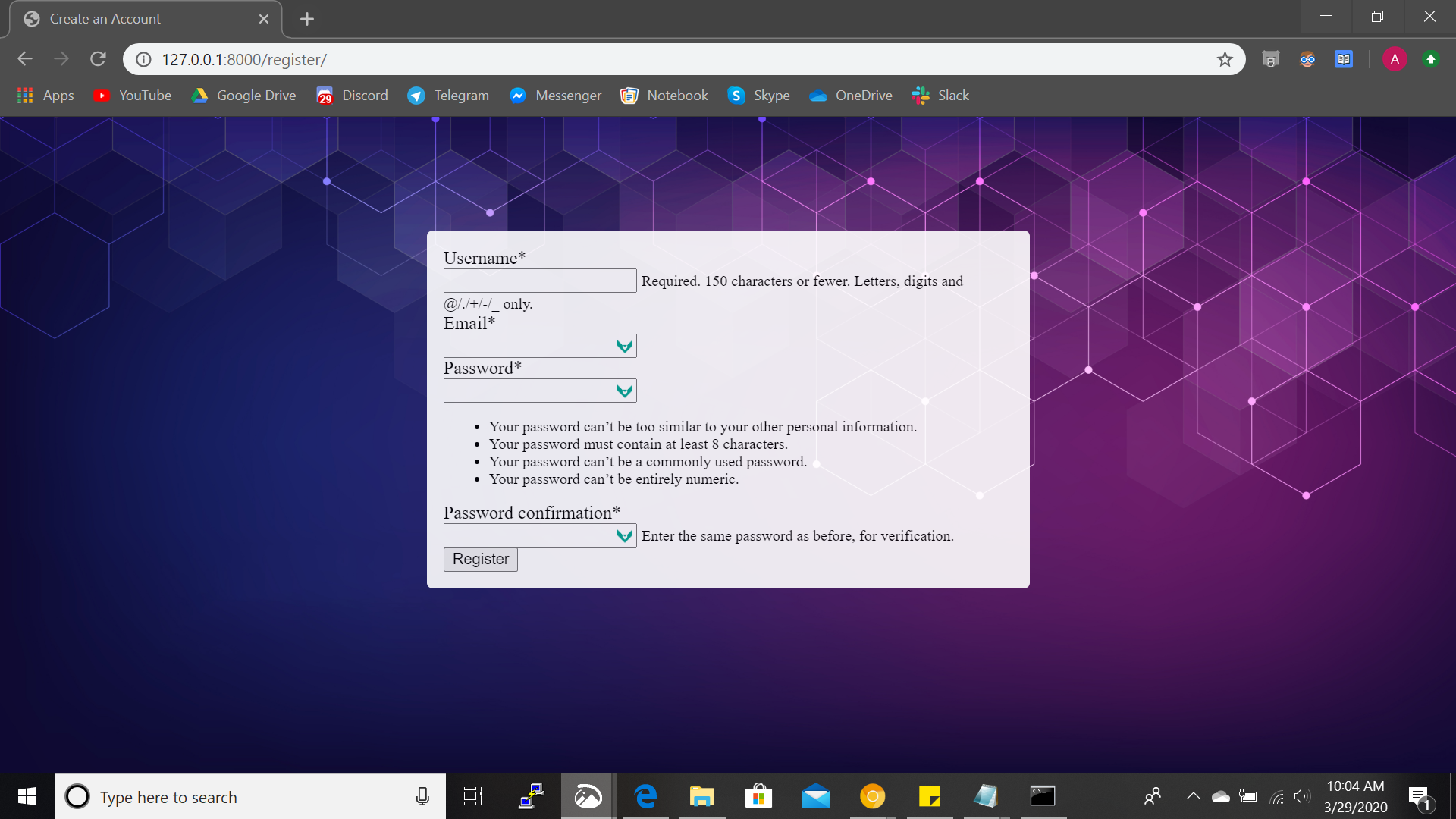
Task: Open the Apps shortcut in bookmarks bar
Action: click(45, 96)
